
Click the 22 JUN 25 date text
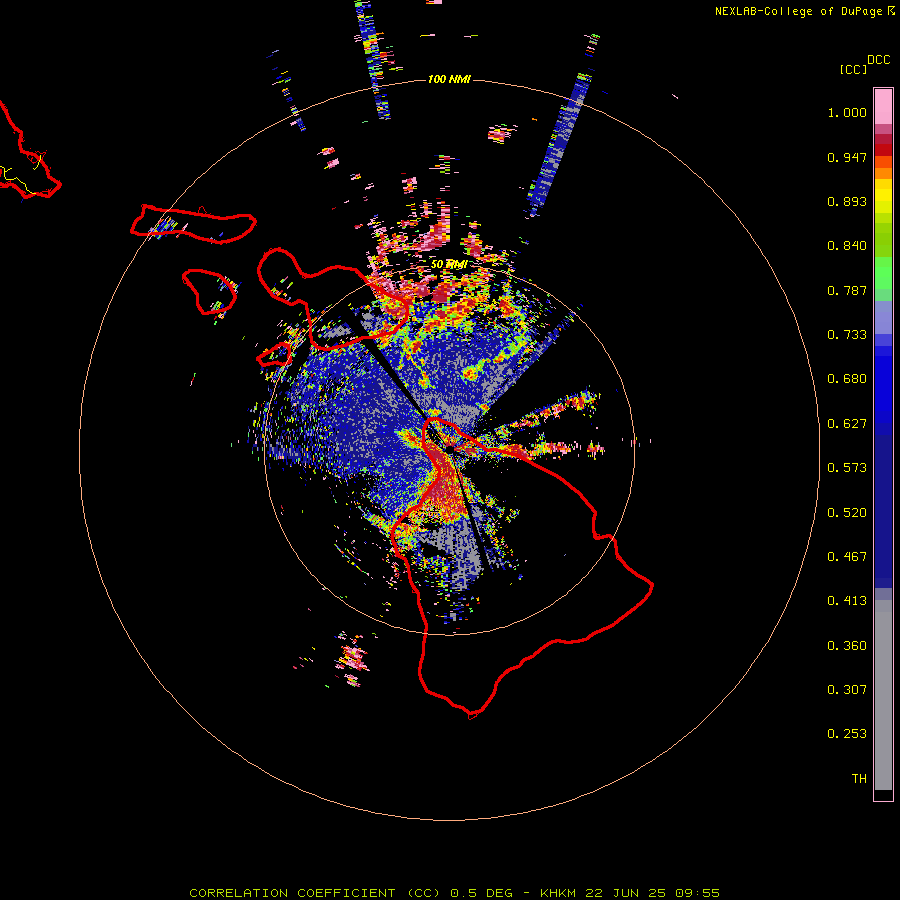coord(626,893)
